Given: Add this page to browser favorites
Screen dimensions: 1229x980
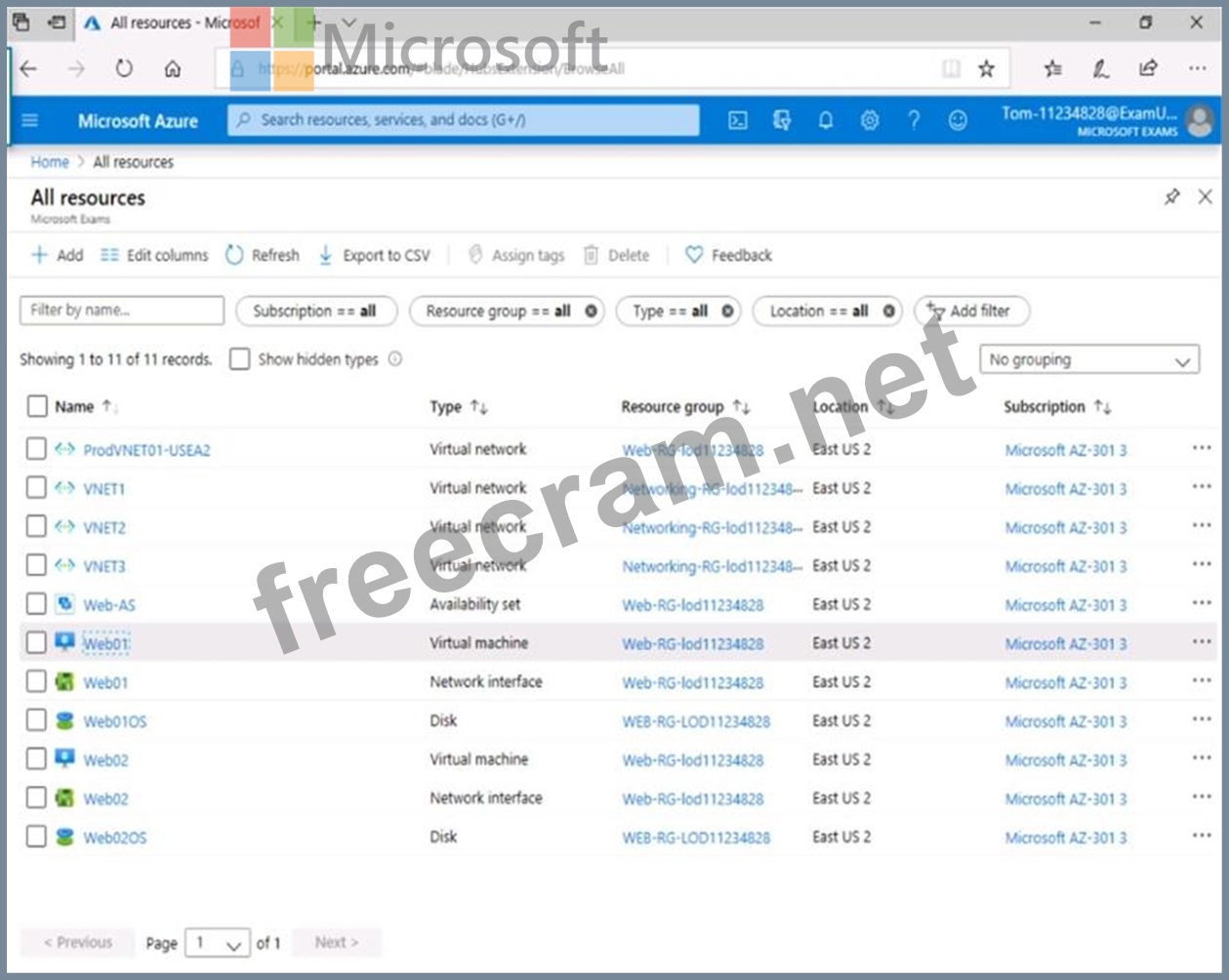Looking at the screenshot, I should [987, 68].
